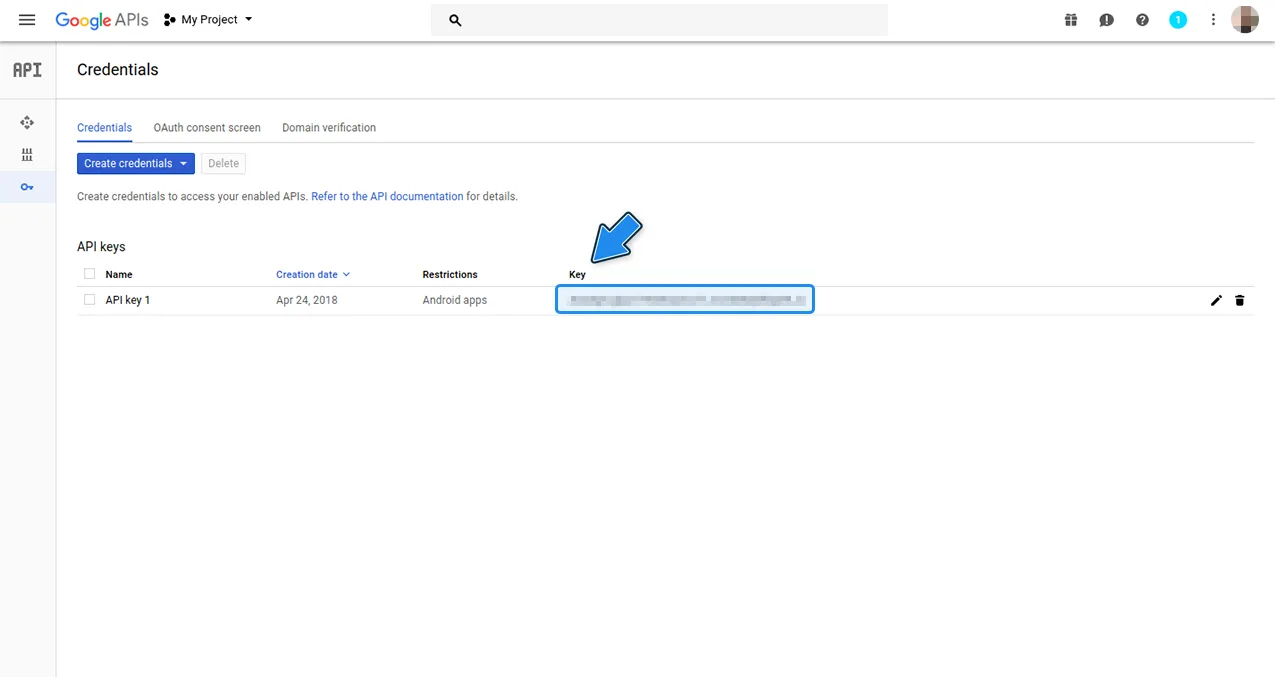Open the My Project selector dropdown
Image resolution: width=1275 pixels, height=677 pixels.
(x=208, y=20)
